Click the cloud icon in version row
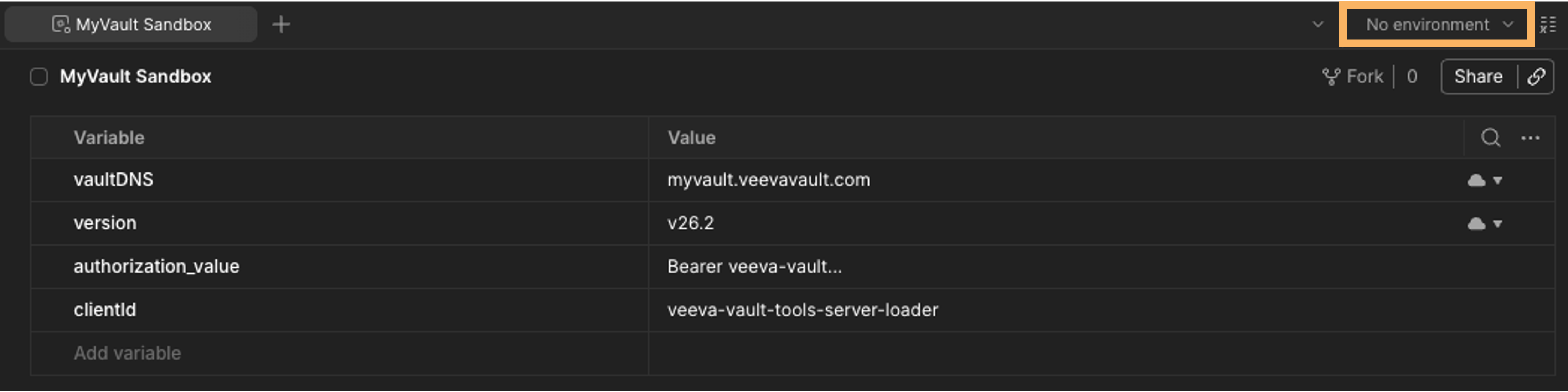1568x392 pixels. point(1477,224)
